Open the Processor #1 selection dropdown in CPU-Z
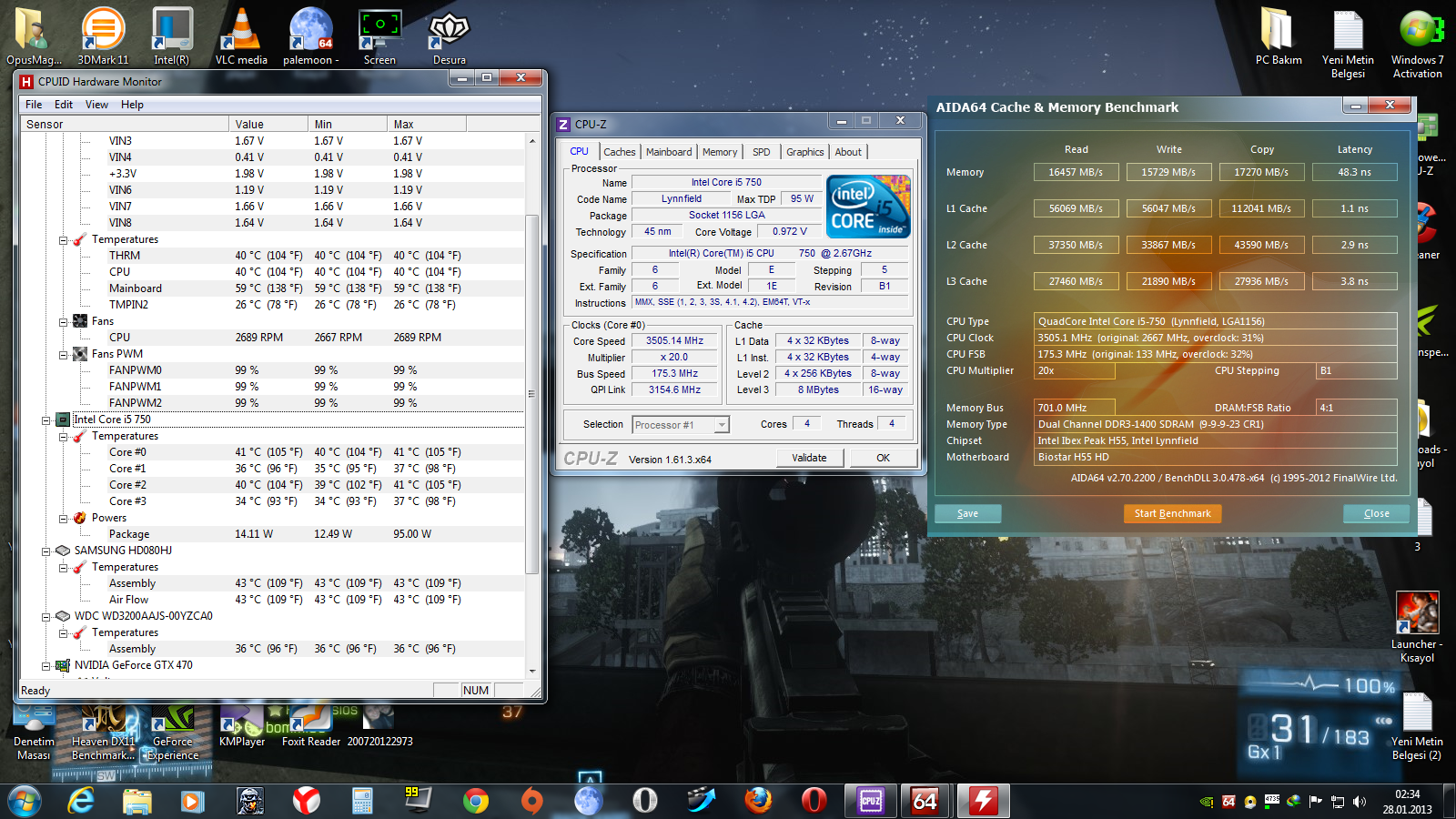 coord(681,425)
